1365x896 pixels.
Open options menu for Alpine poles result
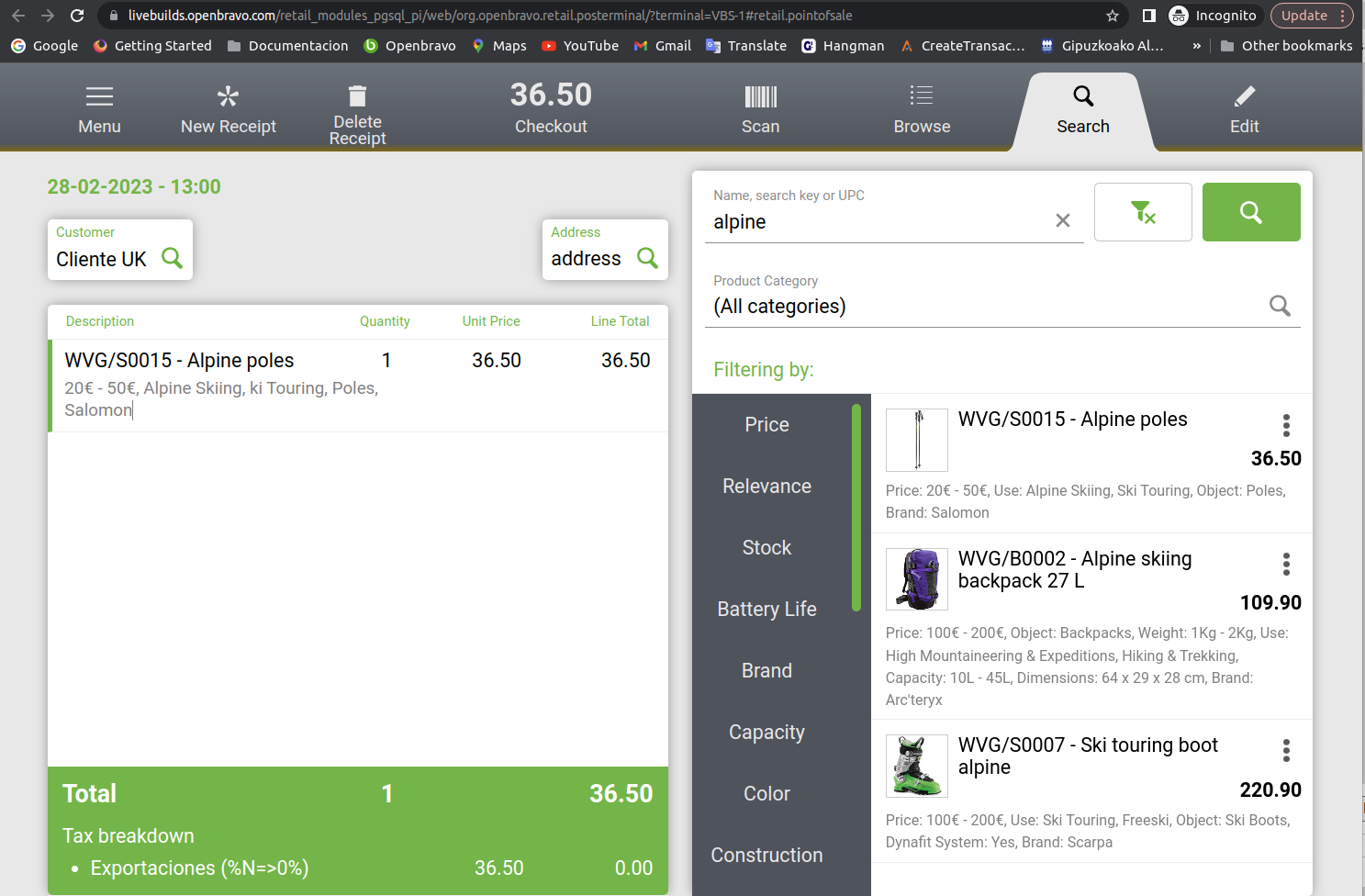tap(1286, 425)
